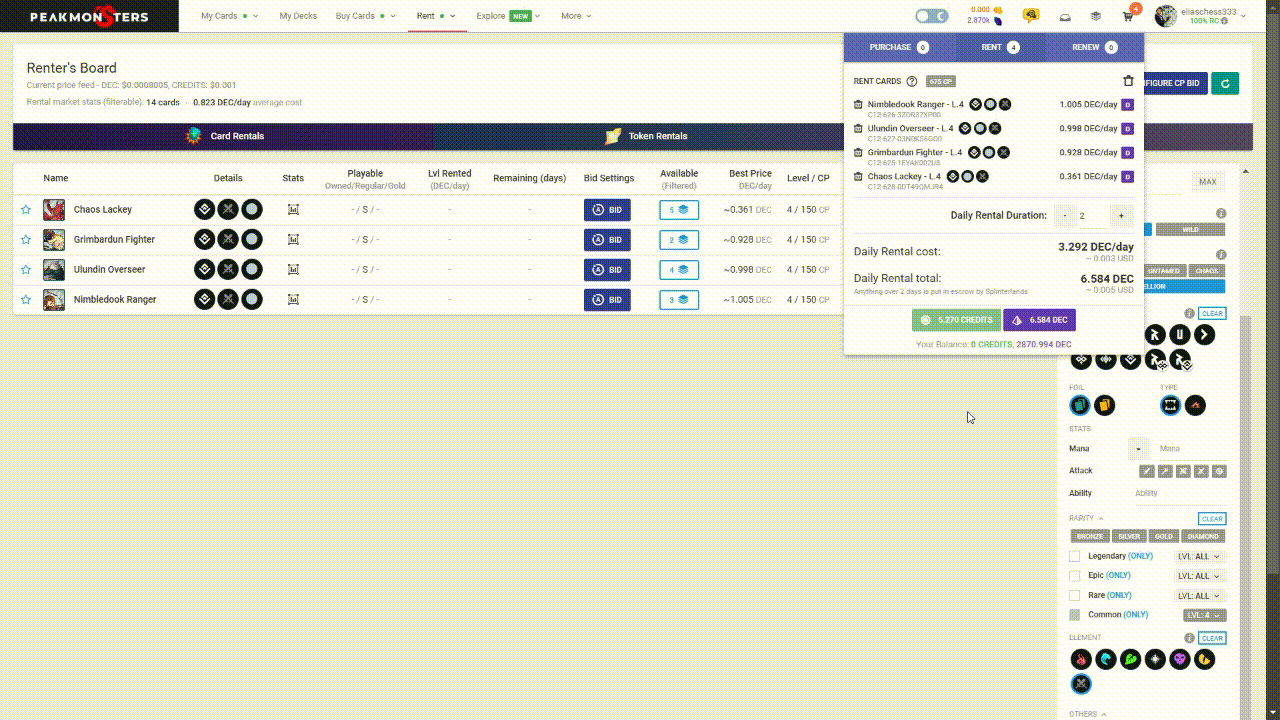
Task: Open the shopping cart icon
Action: click(1128, 16)
